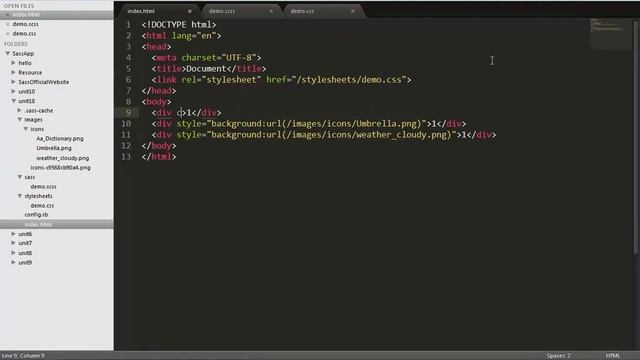Open icons-s9568cb90a4.png in the sidebar
The image size is (640, 360).
pyautogui.click(x=60, y=167)
